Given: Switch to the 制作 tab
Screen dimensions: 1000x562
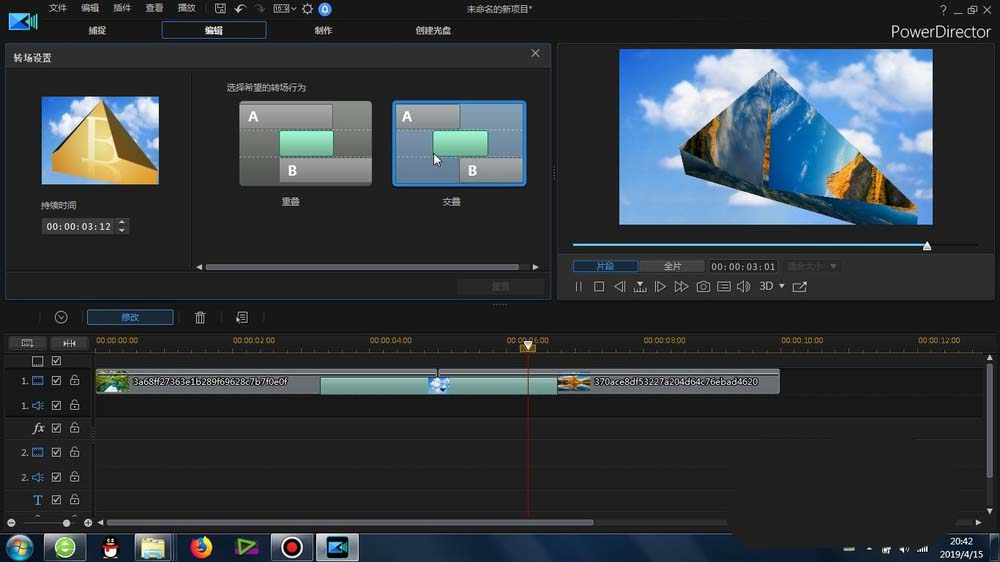Looking at the screenshot, I should pyautogui.click(x=323, y=30).
